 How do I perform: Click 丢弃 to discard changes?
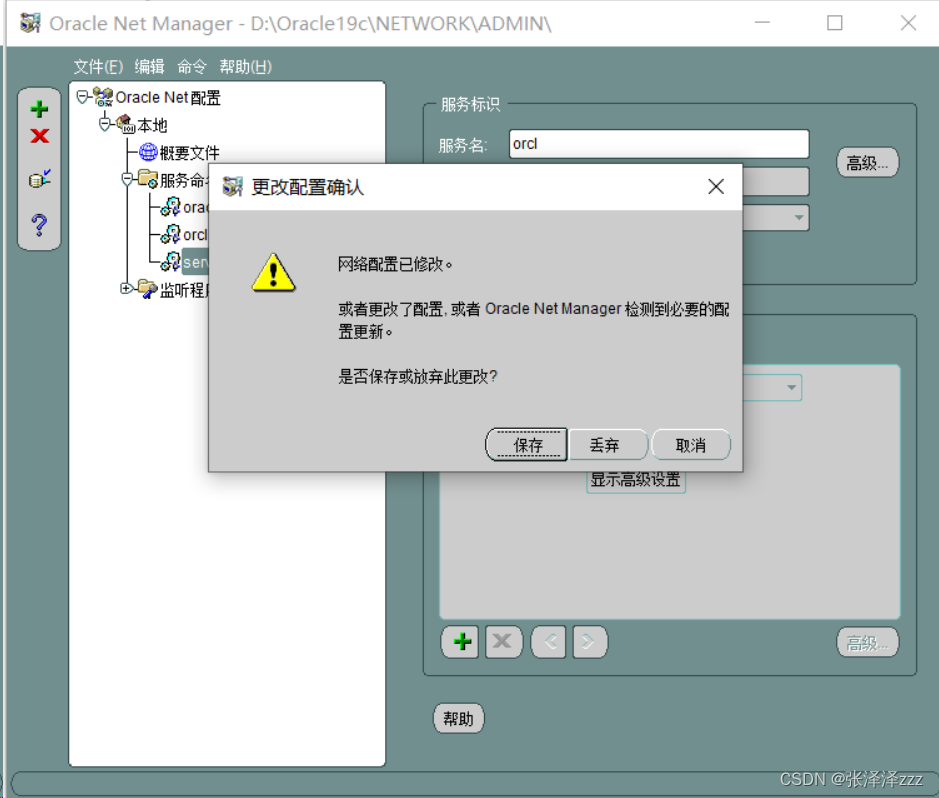[x=608, y=445]
